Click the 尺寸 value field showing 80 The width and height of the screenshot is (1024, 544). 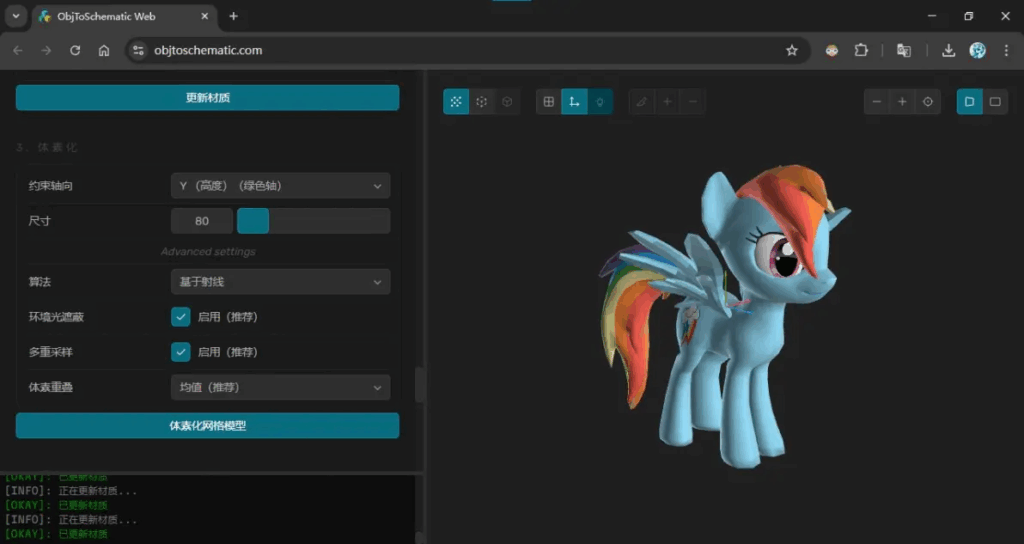202,221
